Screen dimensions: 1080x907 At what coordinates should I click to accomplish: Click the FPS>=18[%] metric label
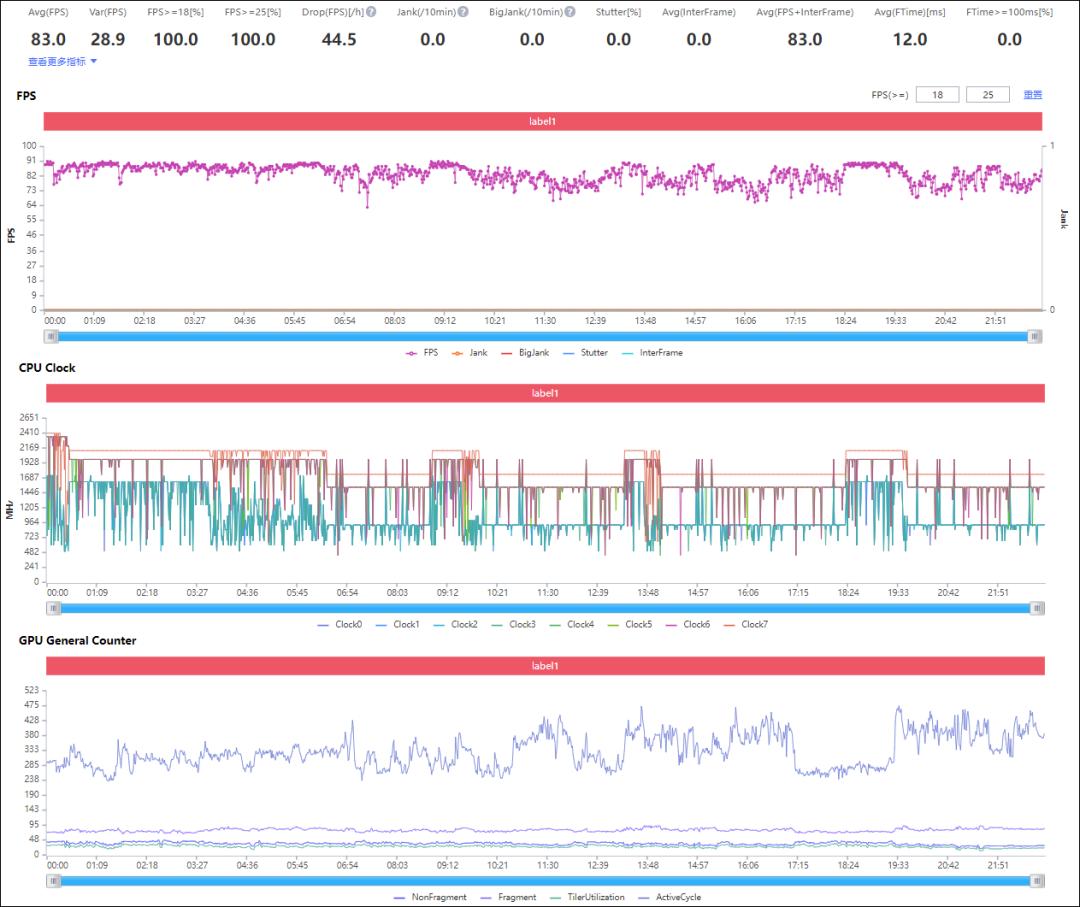(176, 12)
